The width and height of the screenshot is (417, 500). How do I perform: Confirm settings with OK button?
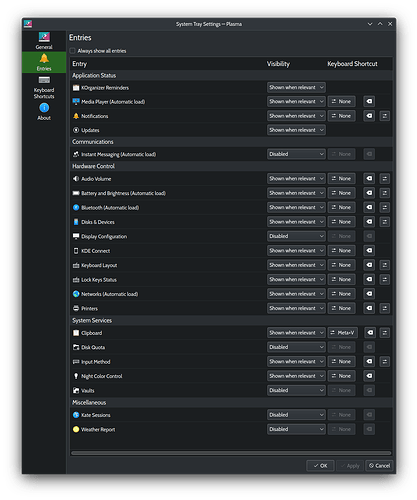[x=320, y=466]
